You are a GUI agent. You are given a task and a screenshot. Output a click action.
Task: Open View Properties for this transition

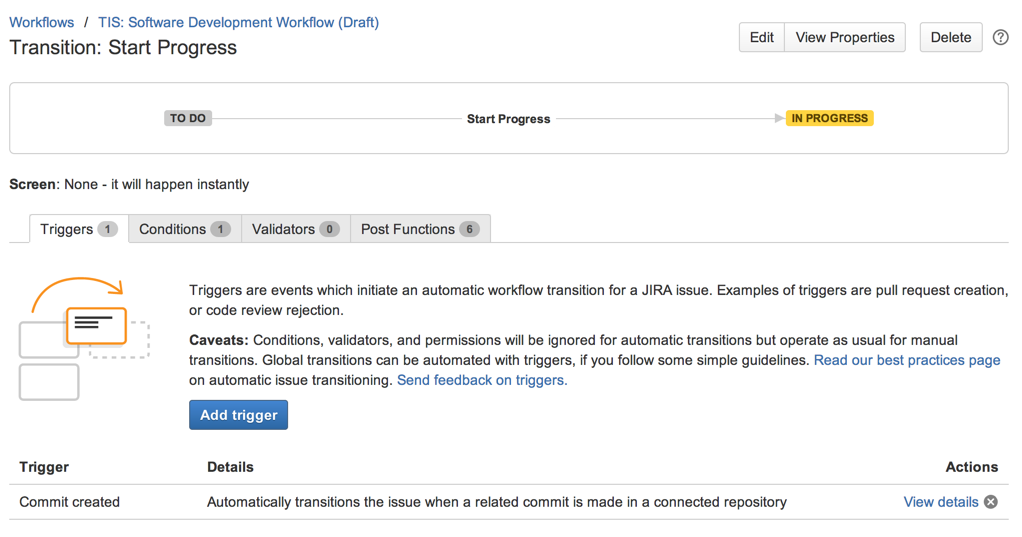point(845,37)
